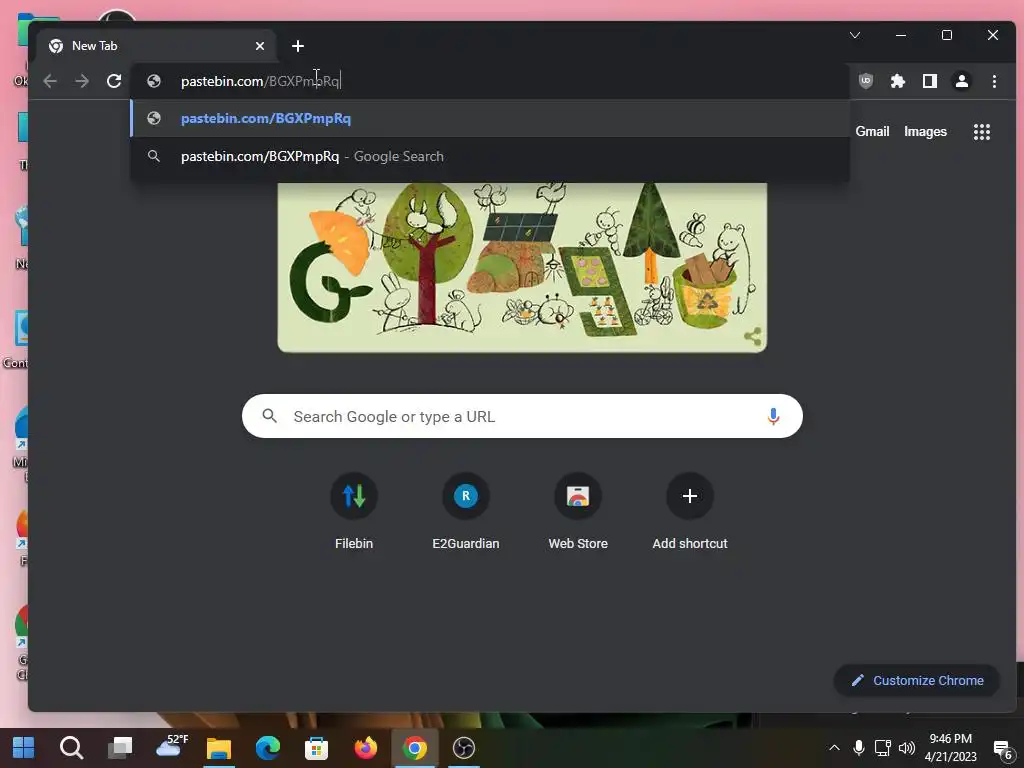This screenshot has width=1024, height=768.
Task: Select the pastebin.com/BGXPmpRq URL suggestion
Action: pos(490,118)
